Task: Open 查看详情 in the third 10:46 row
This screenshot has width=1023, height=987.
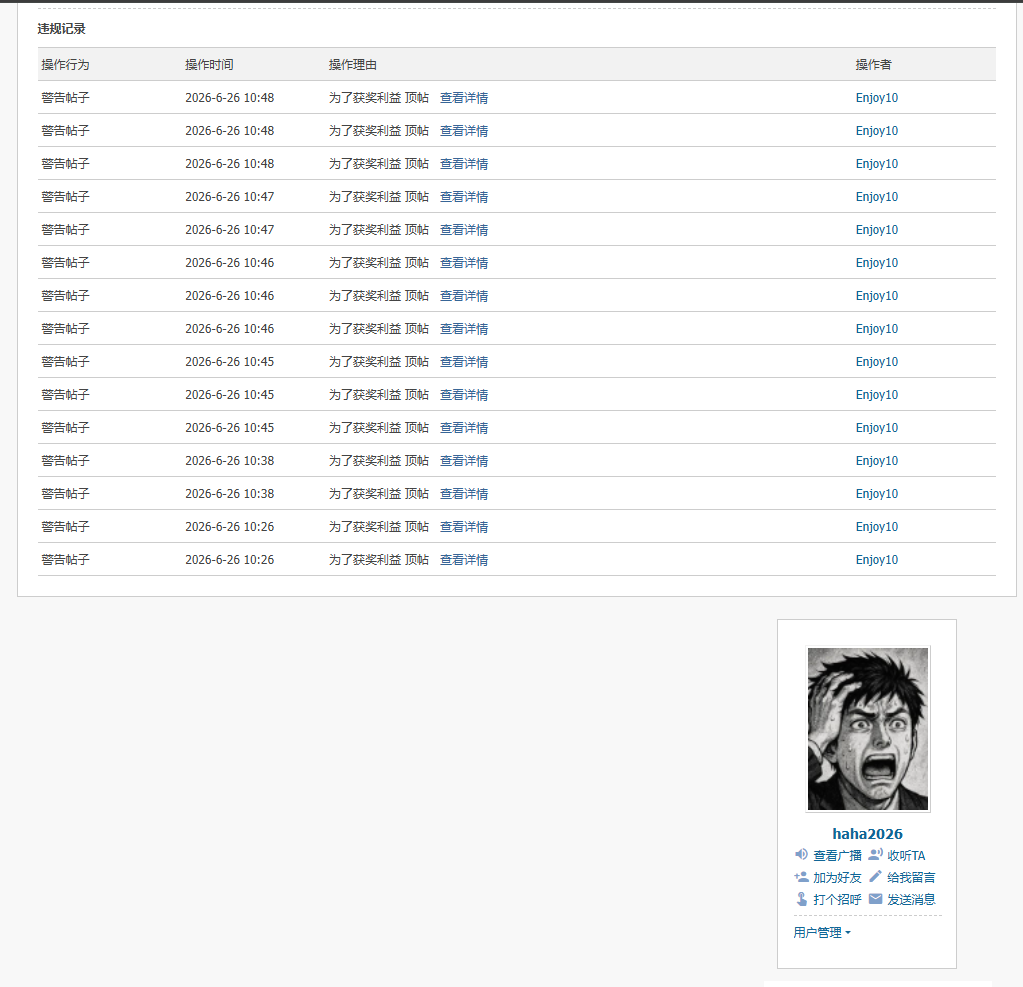Action: [x=464, y=329]
